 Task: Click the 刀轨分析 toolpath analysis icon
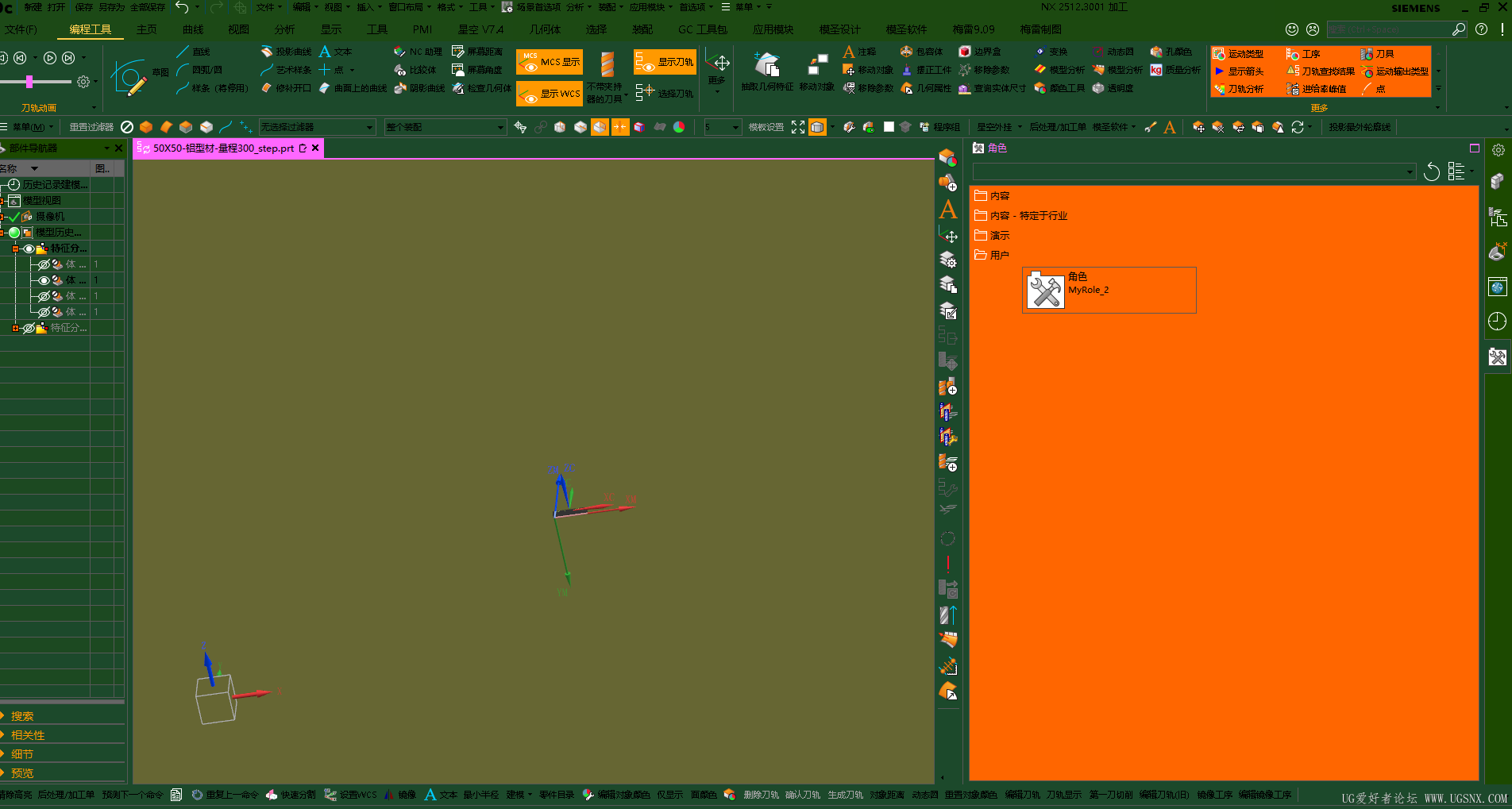tap(1220, 89)
